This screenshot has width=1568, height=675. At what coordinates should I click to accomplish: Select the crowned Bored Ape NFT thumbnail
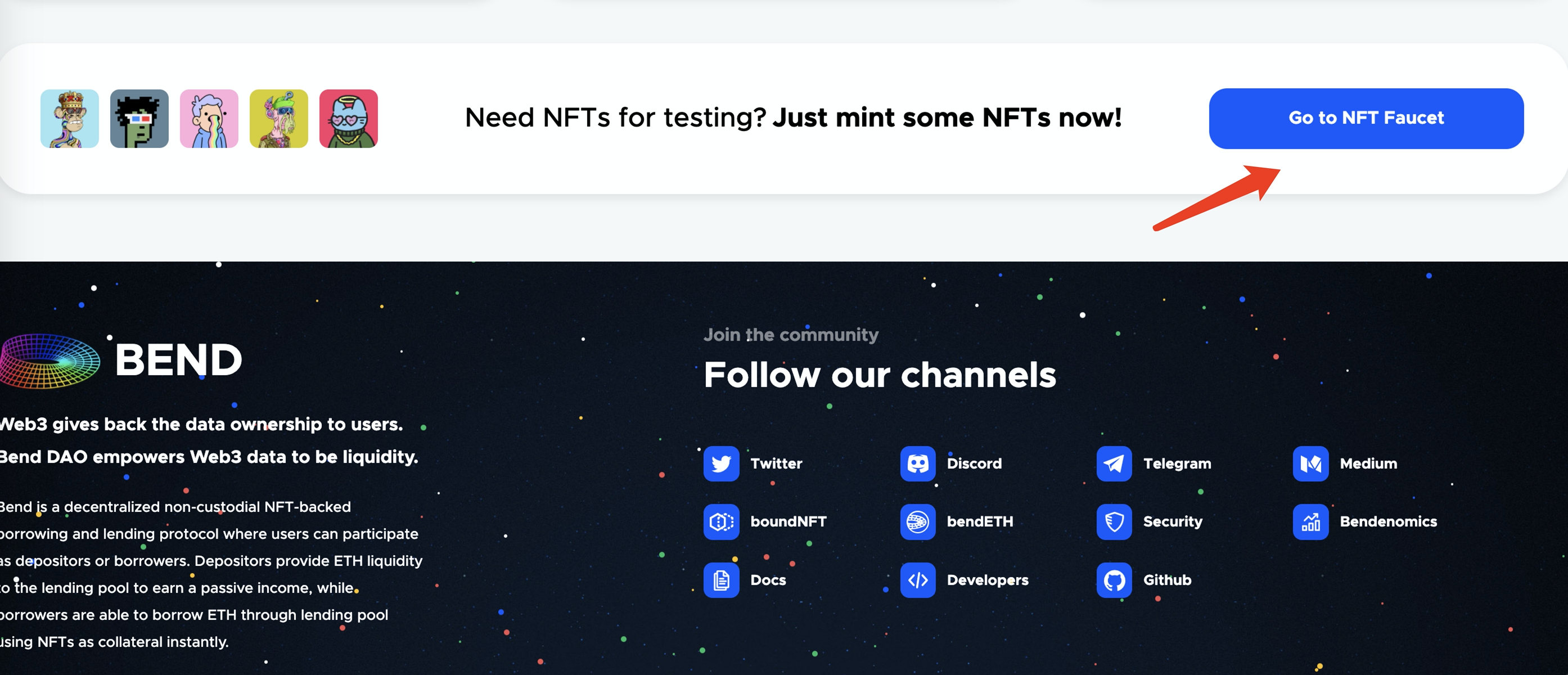[69, 119]
